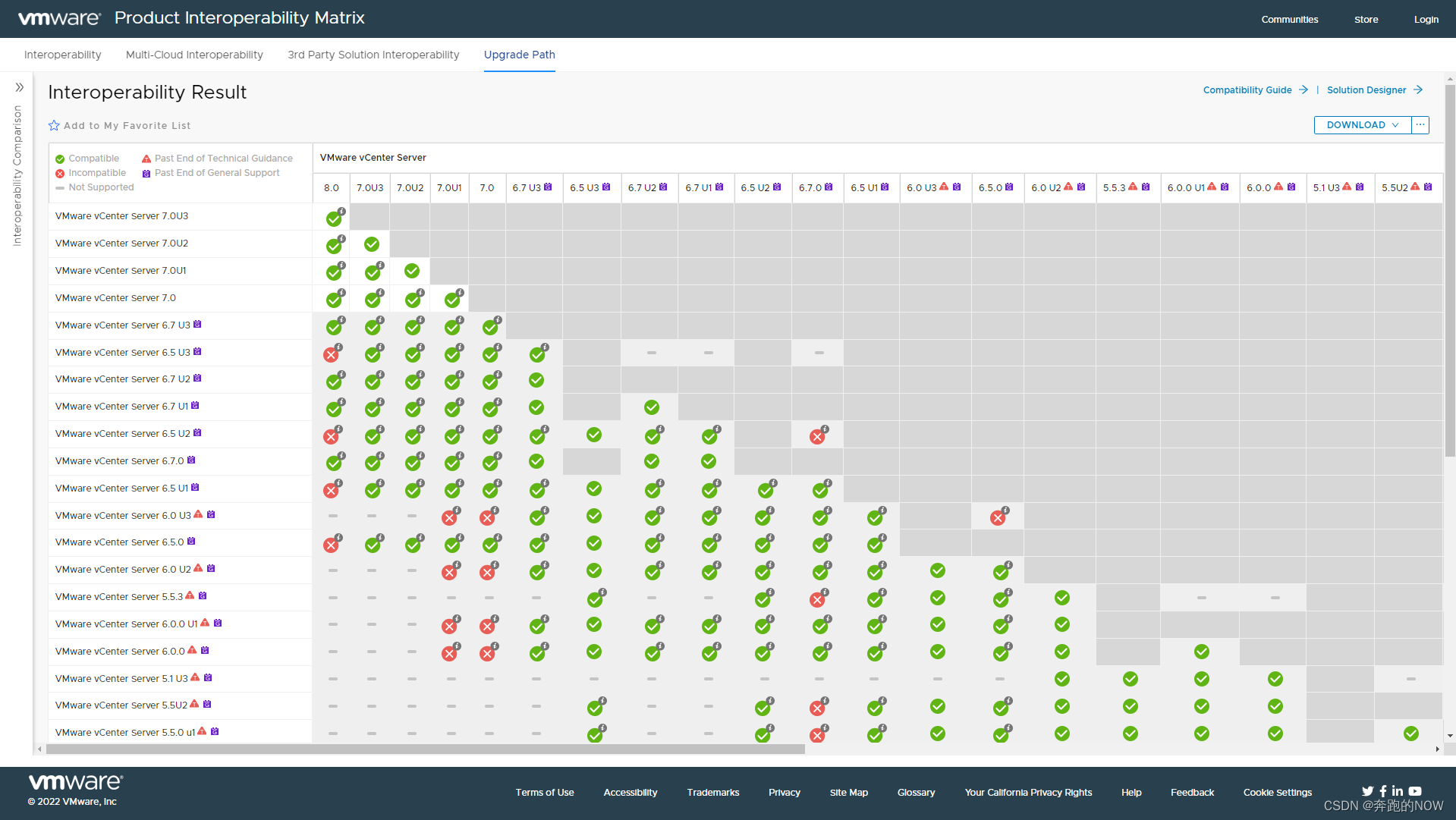Open the DOWNLOAD dropdown
The height and width of the screenshot is (820, 1456).
point(1363,125)
